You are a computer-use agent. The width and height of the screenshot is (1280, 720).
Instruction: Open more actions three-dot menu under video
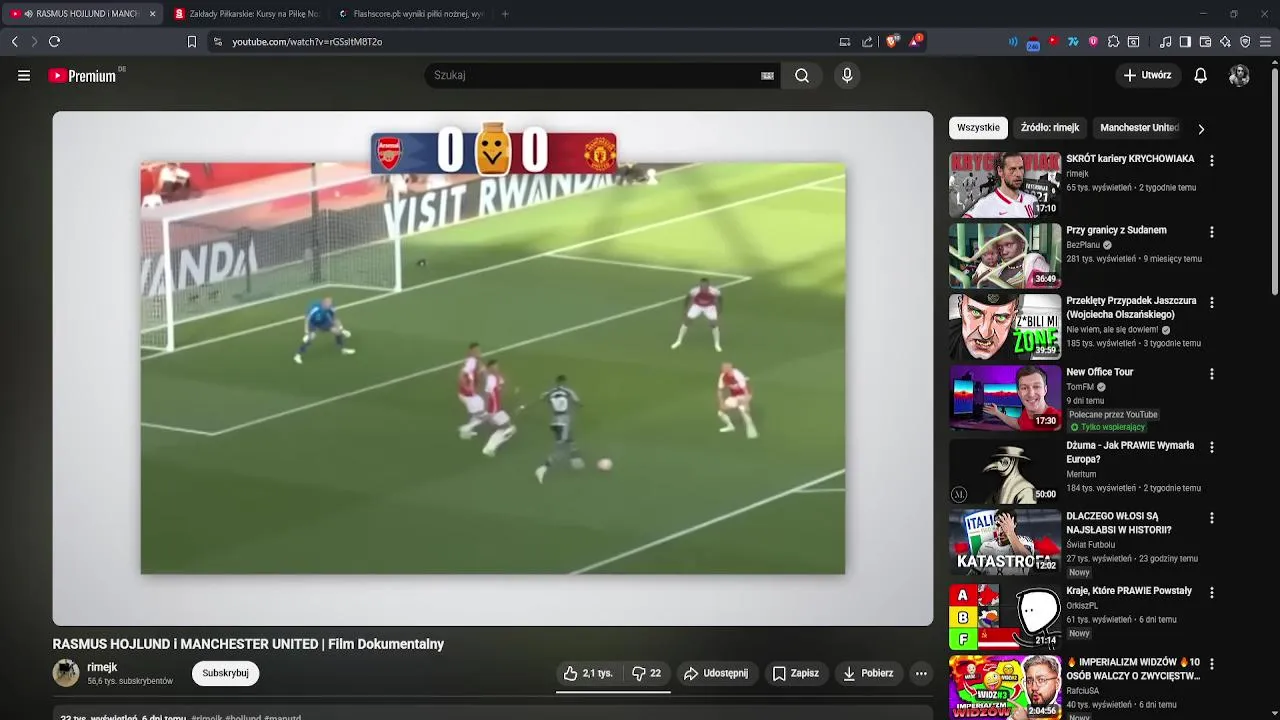921,673
